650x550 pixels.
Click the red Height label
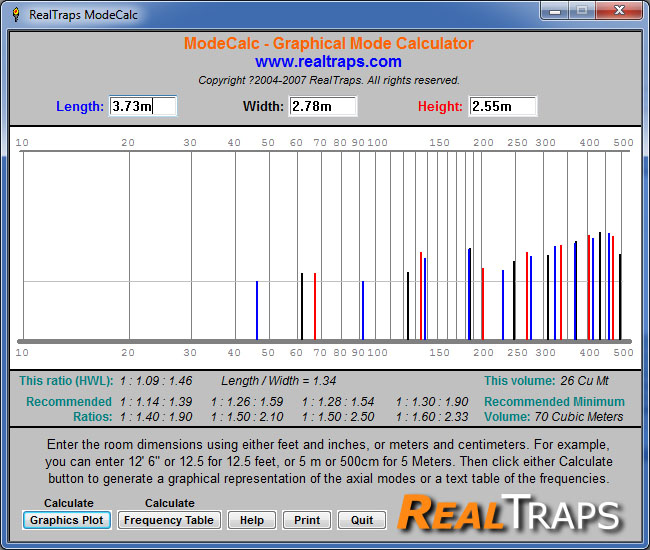point(439,106)
